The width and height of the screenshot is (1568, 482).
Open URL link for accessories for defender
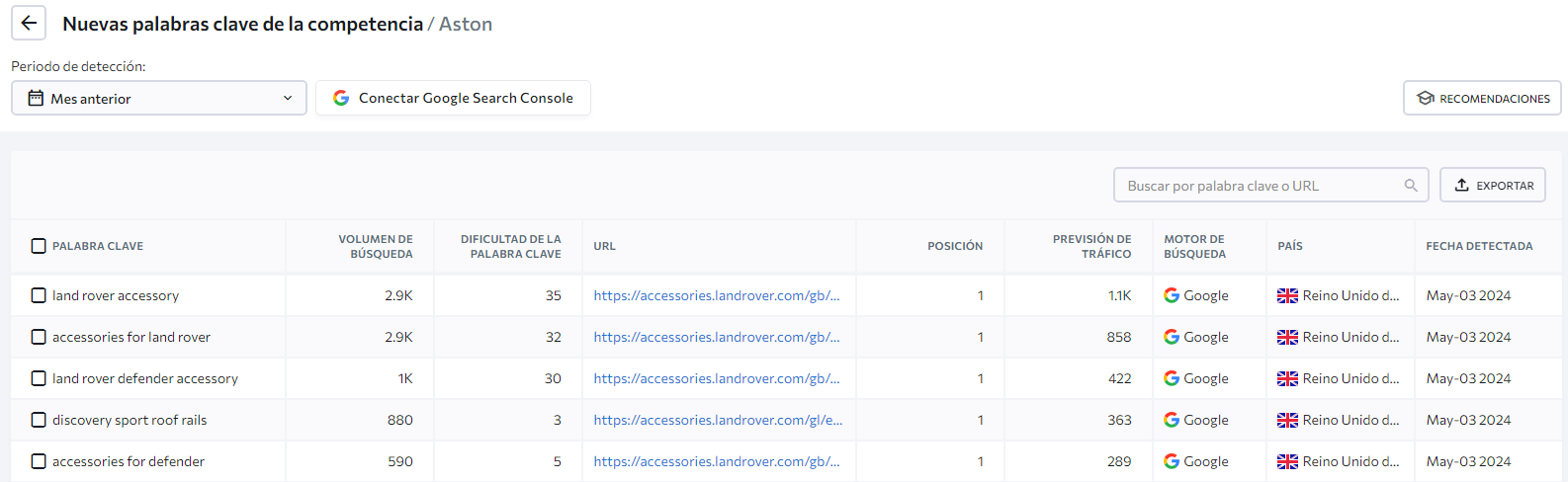[x=717, y=461]
